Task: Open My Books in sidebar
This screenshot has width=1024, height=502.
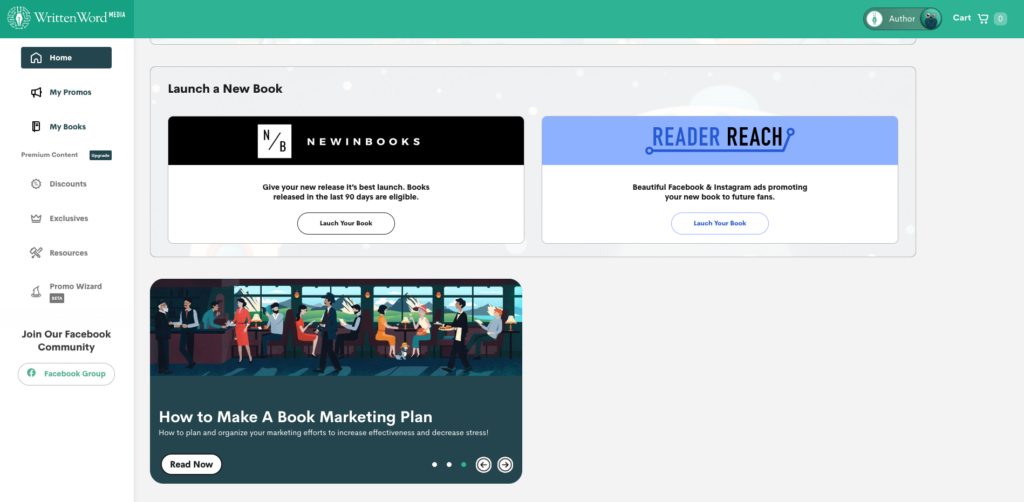Action: [x=66, y=127]
